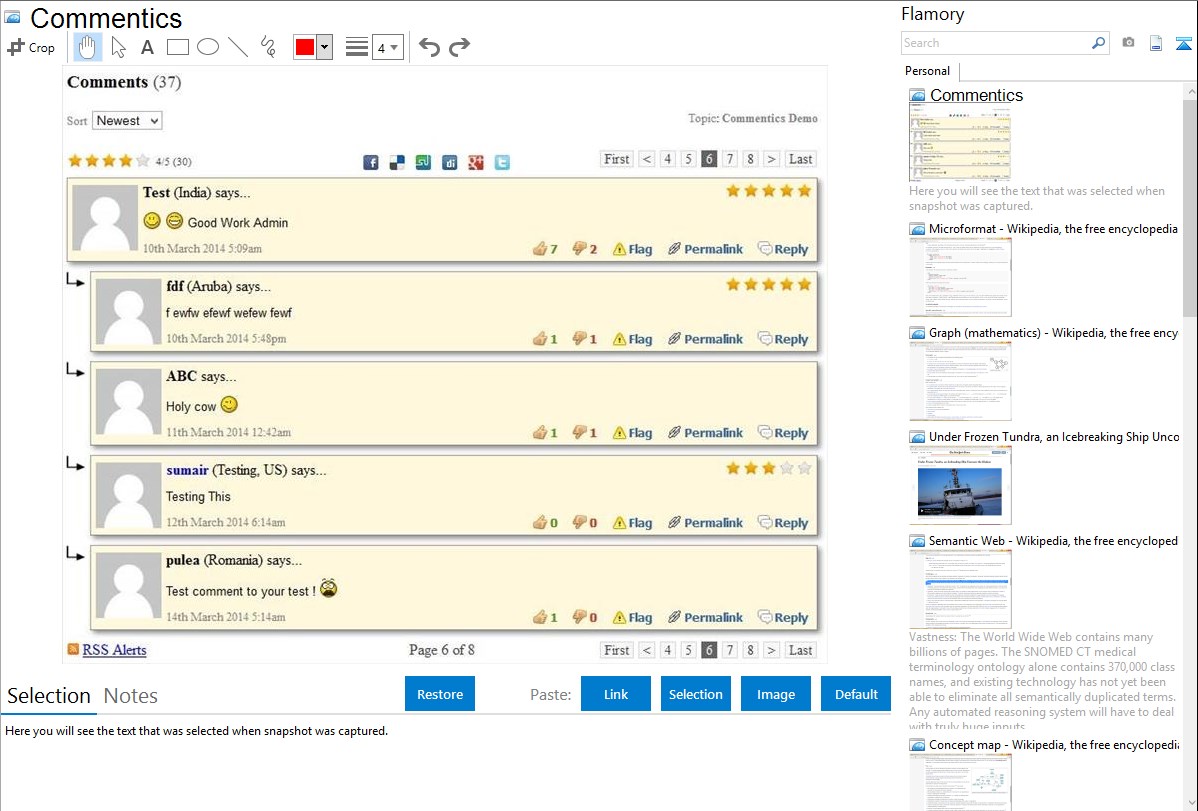Share the page on Facebook
The width and height of the screenshot is (1198, 811).
coord(371,162)
